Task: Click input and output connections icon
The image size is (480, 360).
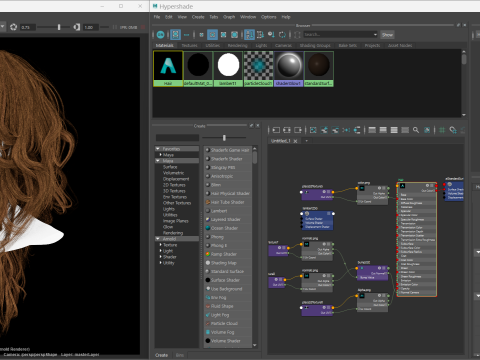Action: [x=287, y=130]
